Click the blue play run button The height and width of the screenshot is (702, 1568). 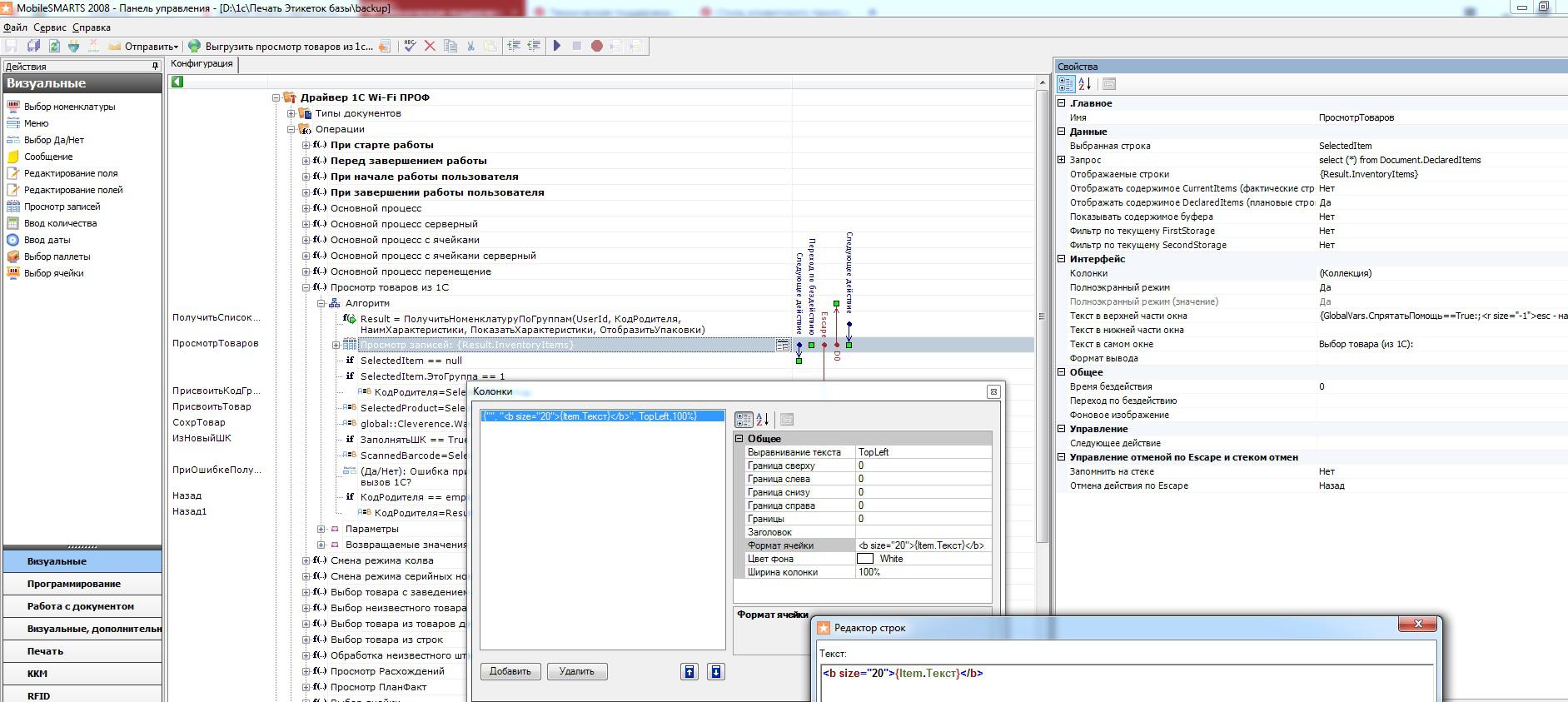coord(557,46)
